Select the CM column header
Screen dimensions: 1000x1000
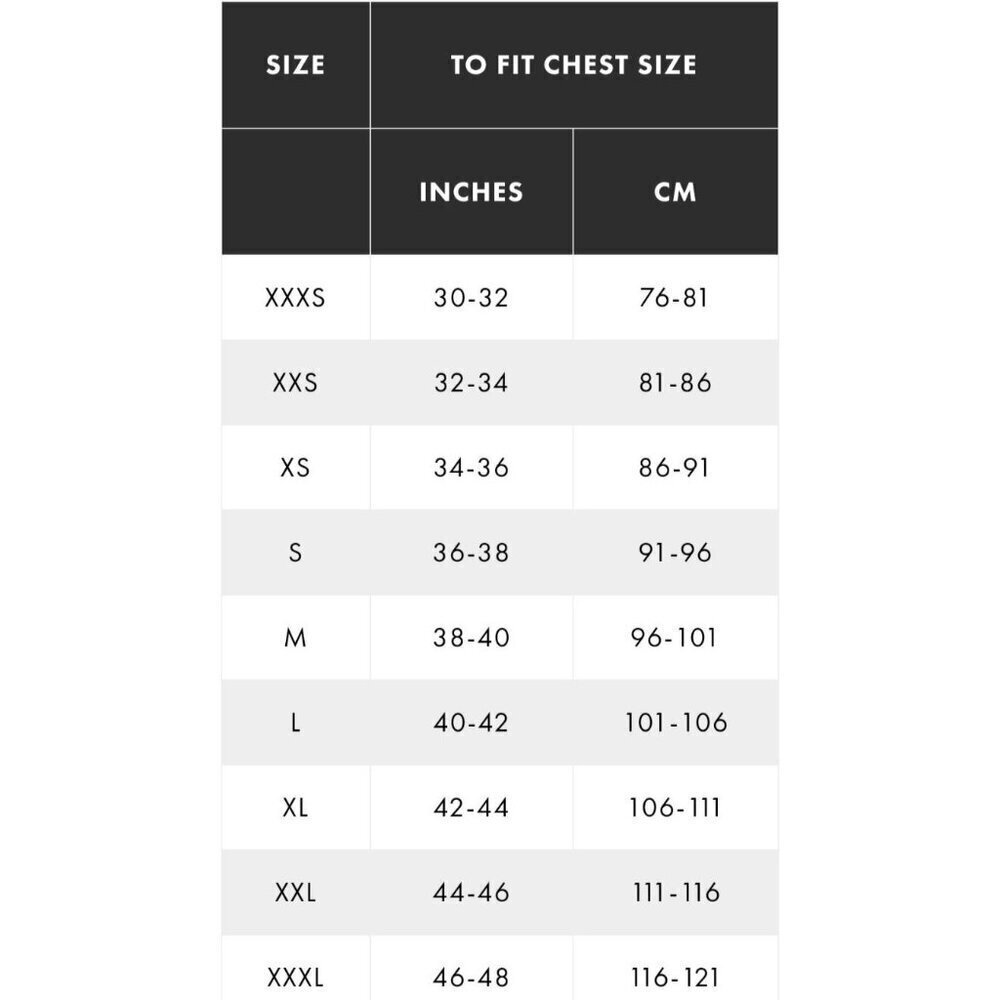(x=675, y=192)
